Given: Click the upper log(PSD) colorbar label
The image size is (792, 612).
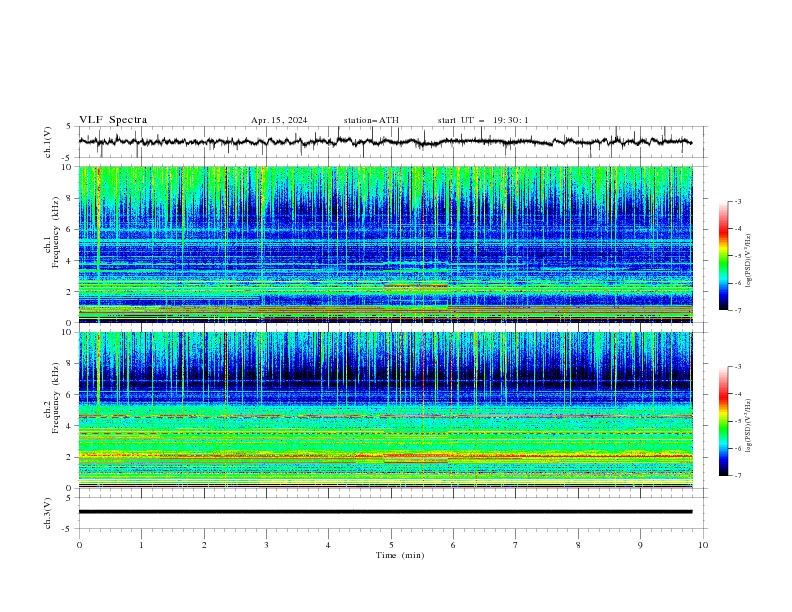Looking at the screenshot, I should click(x=748, y=261).
